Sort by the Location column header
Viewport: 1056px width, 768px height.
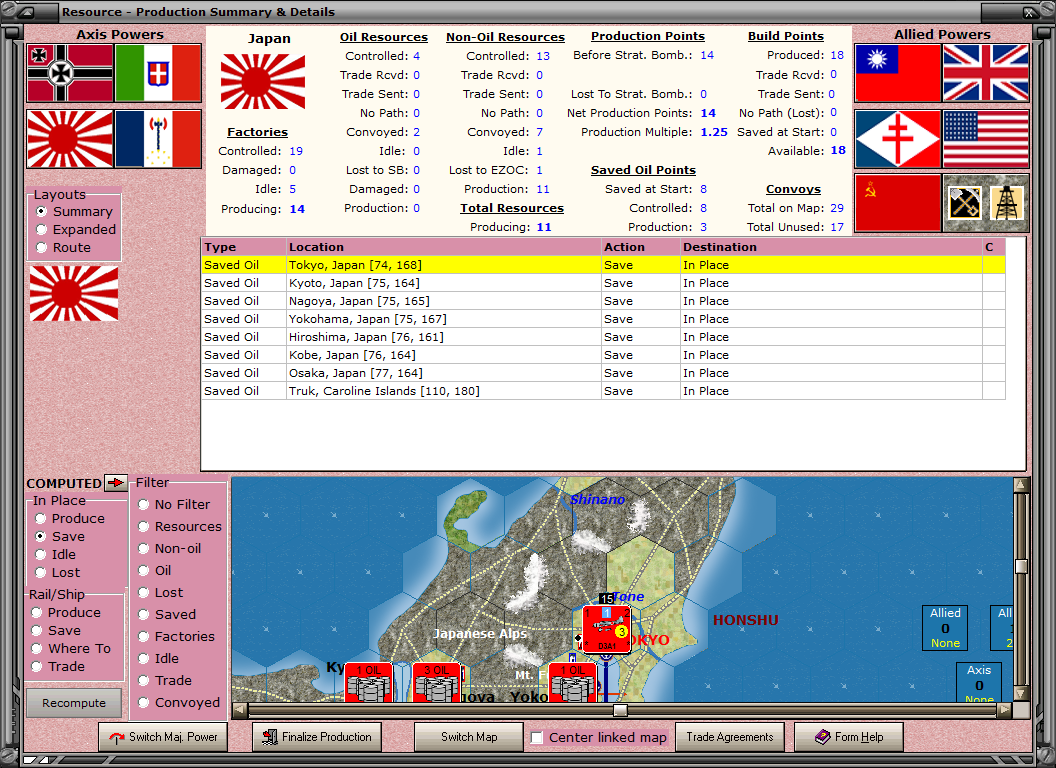[x=444, y=247]
